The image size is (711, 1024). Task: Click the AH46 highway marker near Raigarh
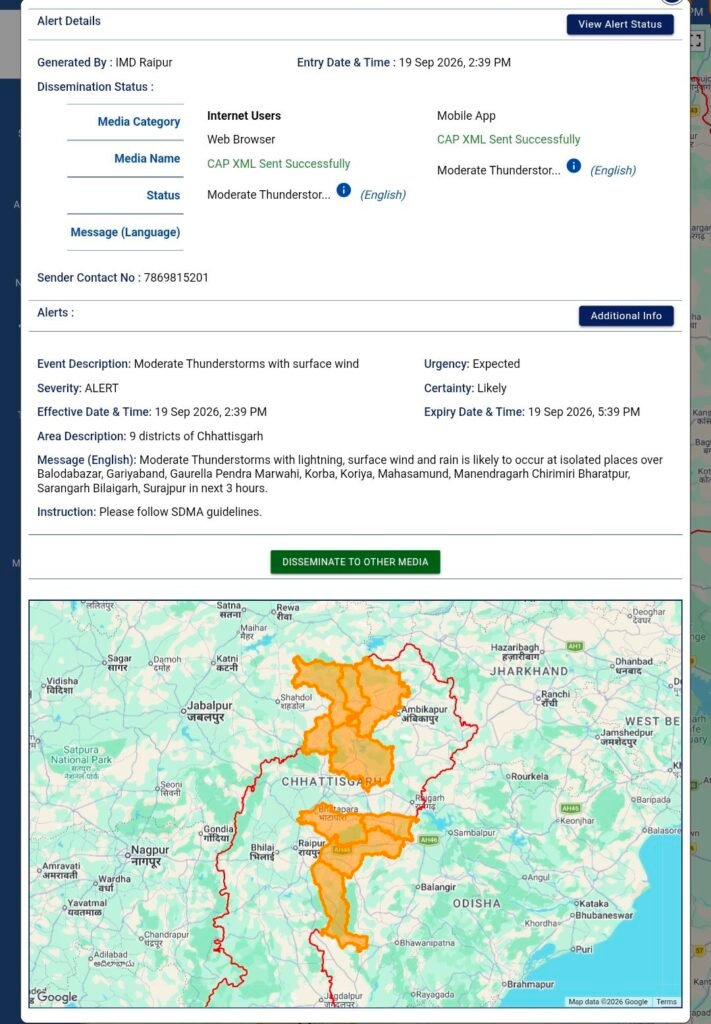coord(429,840)
